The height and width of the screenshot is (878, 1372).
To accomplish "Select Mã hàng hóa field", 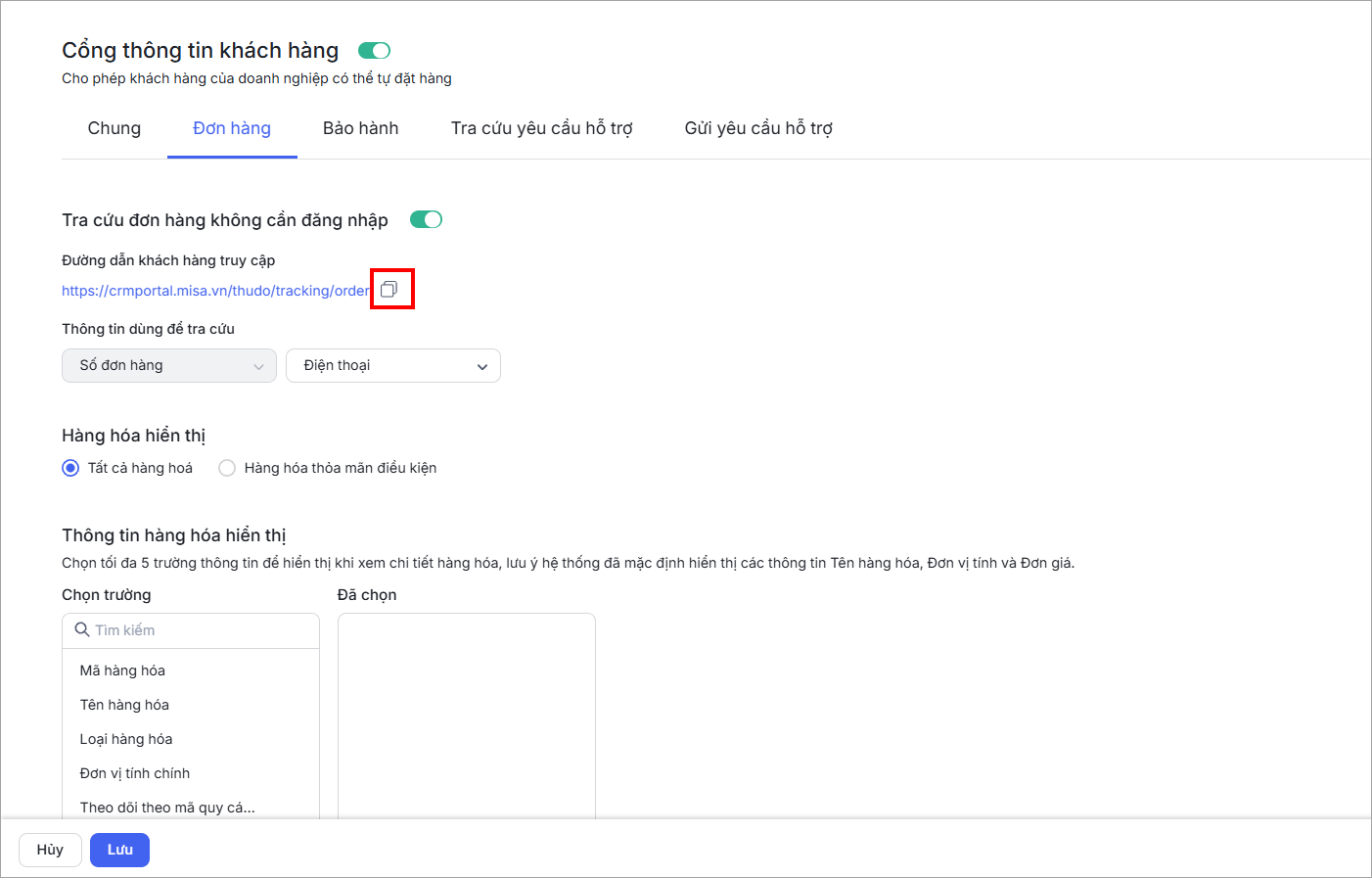I will (x=191, y=670).
